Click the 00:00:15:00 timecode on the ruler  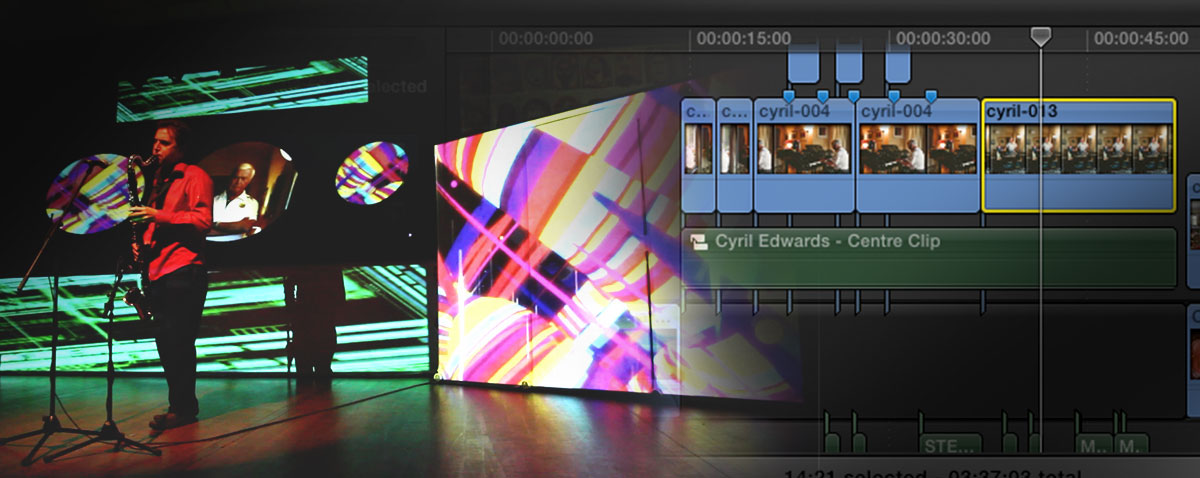click(744, 39)
